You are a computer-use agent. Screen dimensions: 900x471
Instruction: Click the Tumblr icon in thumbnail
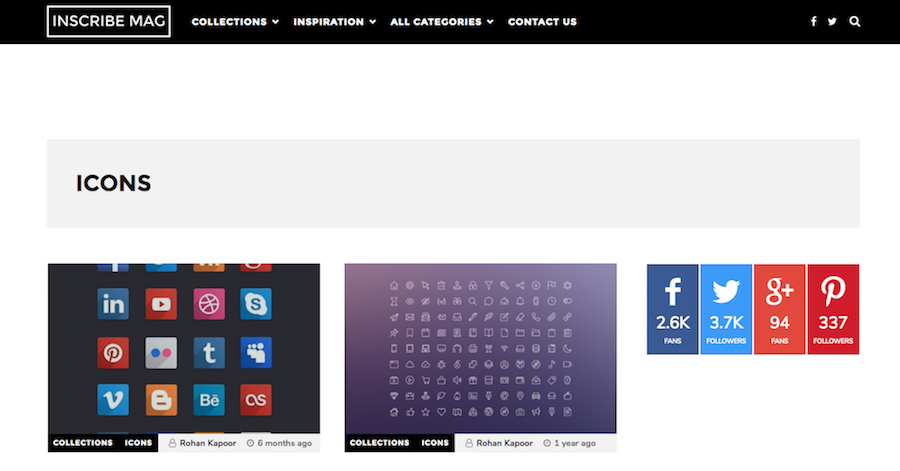pyautogui.click(x=209, y=352)
